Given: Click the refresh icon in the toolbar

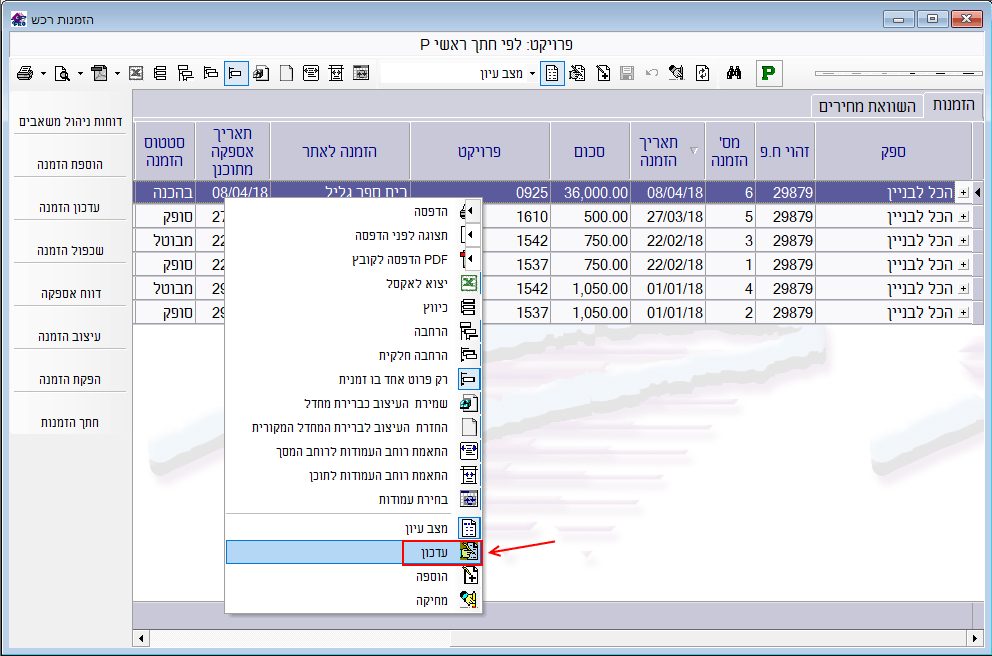Looking at the screenshot, I should pos(703,73).
